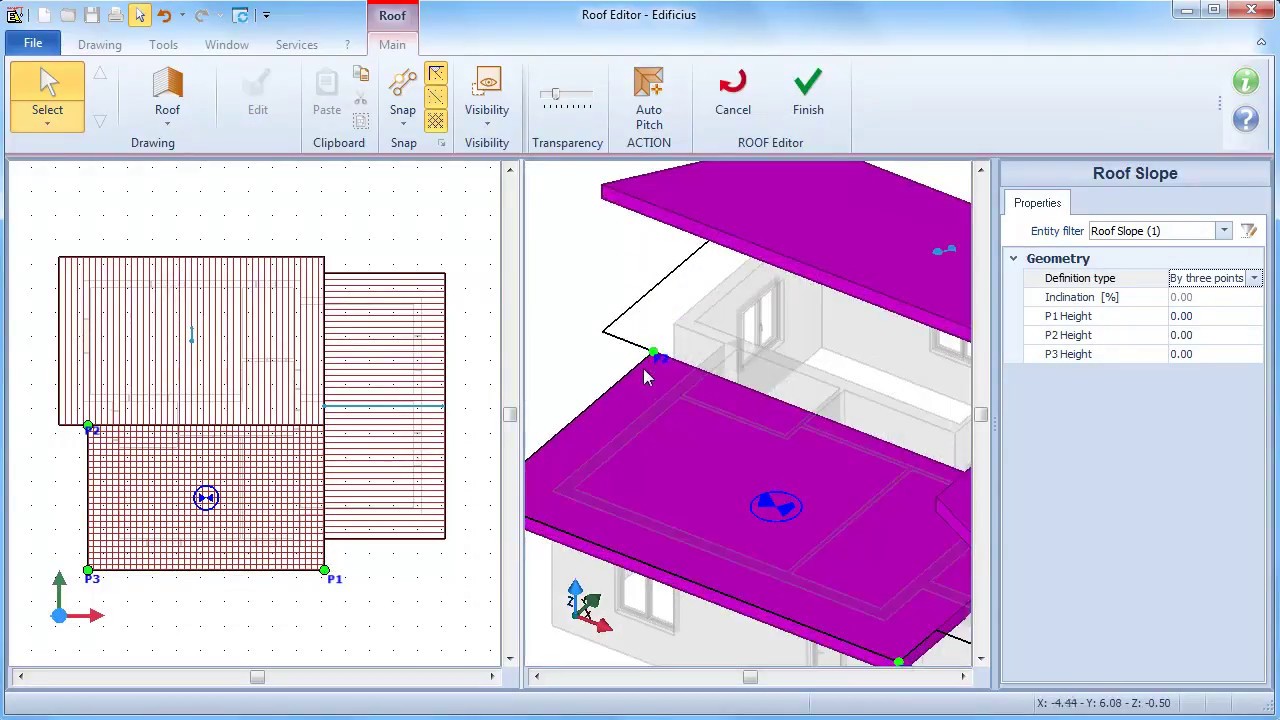Select the Properties tab
The height and width of the screenshot is (720, 1280).
tap(1037, 203)
